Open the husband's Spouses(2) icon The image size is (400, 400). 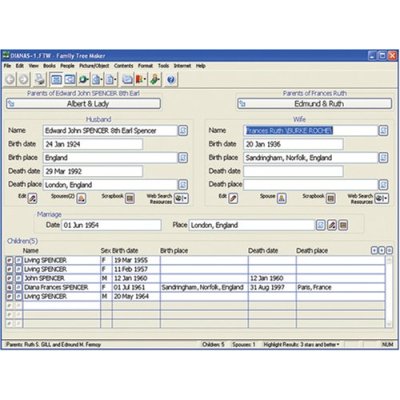(x=81, y=198)
